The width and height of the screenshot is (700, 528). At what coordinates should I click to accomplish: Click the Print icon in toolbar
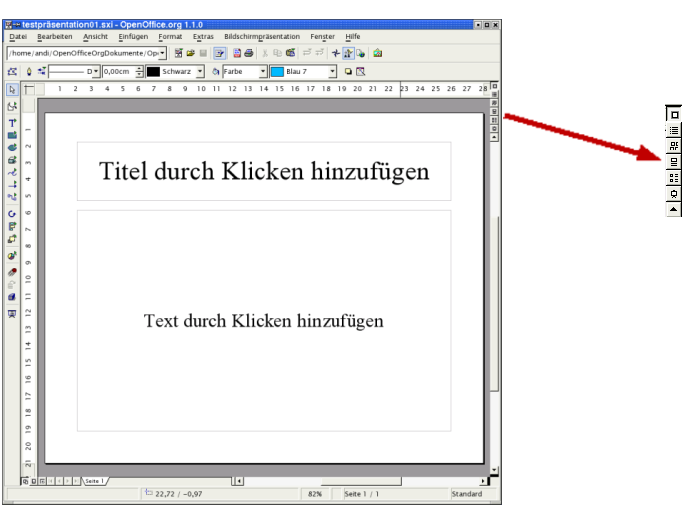tap(248, 53)
